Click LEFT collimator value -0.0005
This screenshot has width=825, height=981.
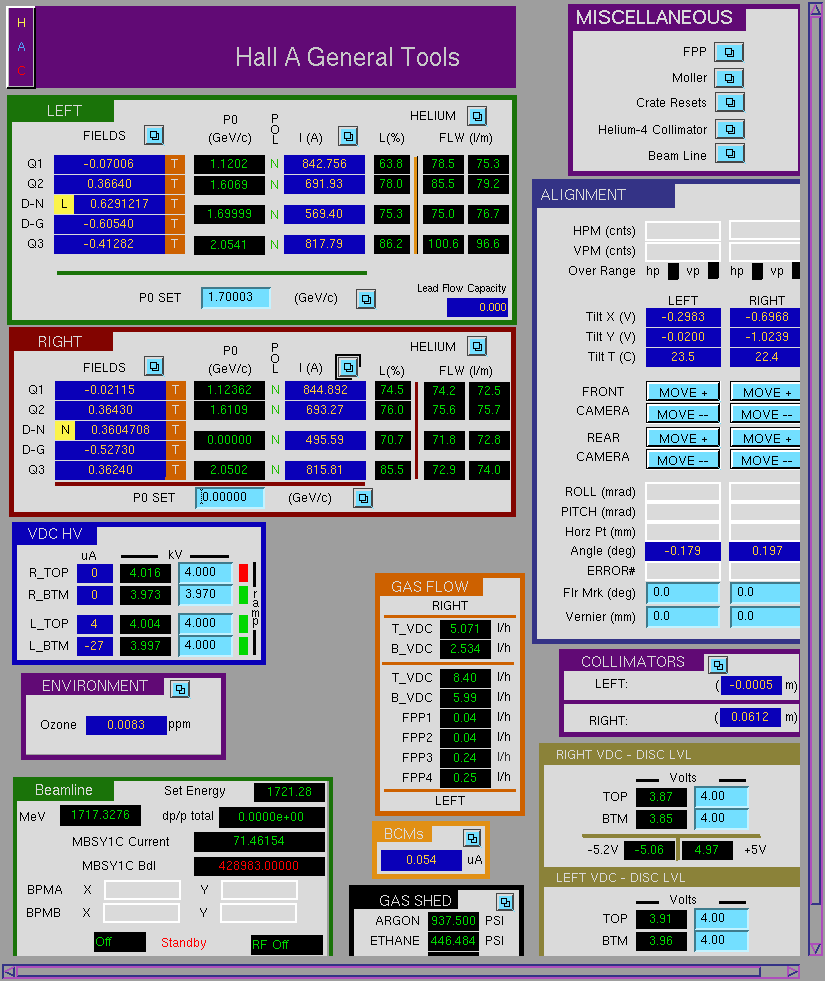point(751,685)
